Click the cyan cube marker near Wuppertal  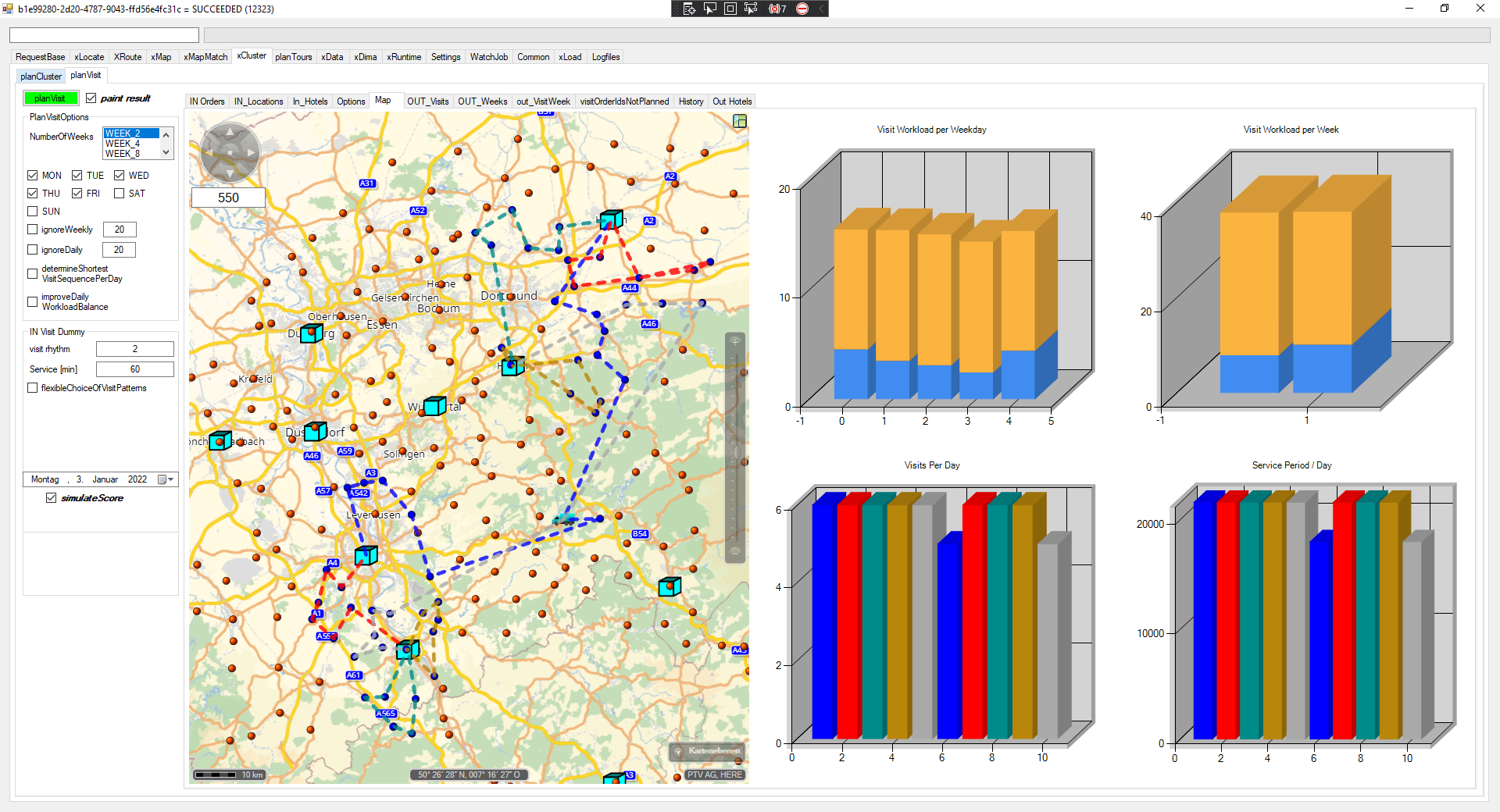434,406
